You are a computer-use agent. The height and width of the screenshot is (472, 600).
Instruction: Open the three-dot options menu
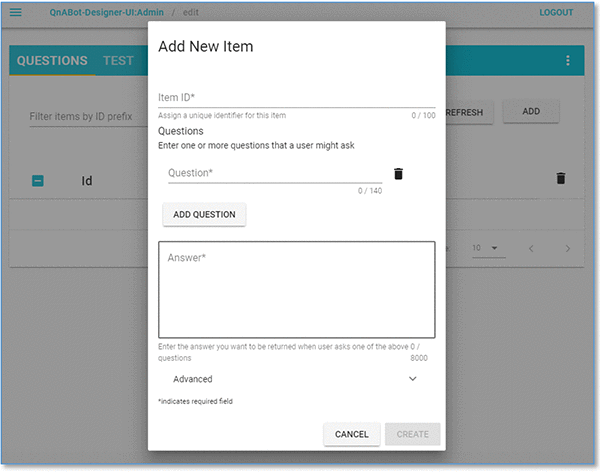click(x=568, y=60)
